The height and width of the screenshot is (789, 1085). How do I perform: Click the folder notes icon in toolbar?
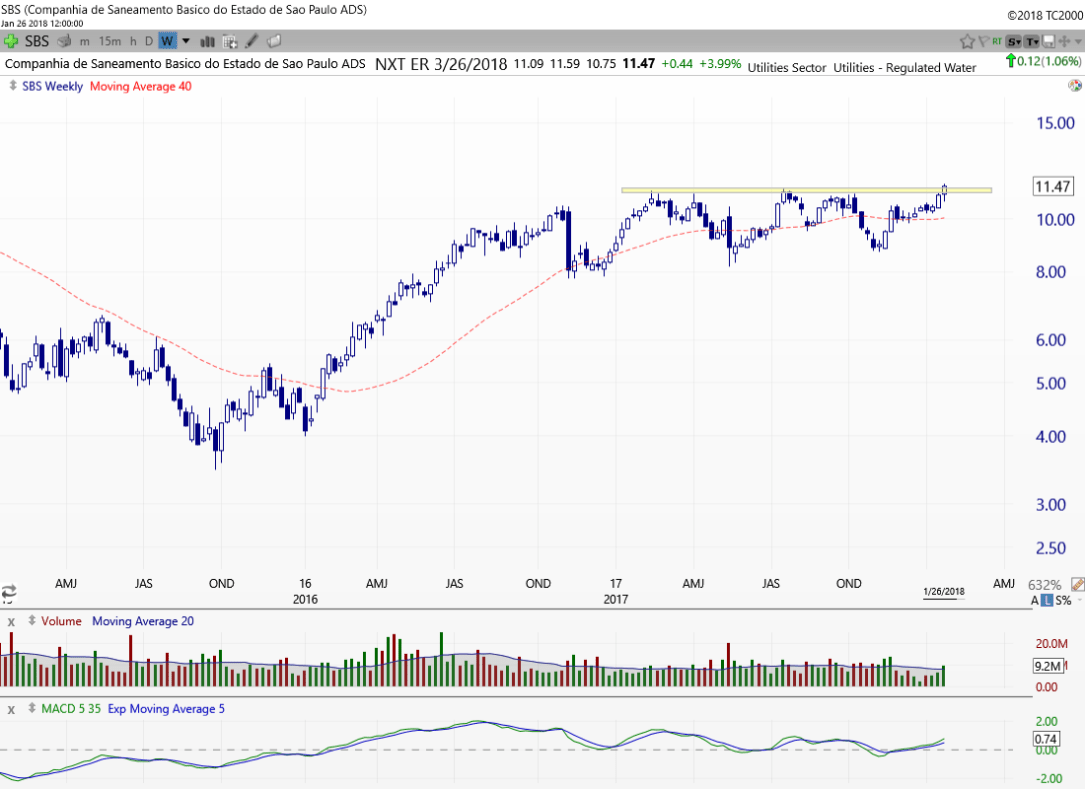point(274,41)
